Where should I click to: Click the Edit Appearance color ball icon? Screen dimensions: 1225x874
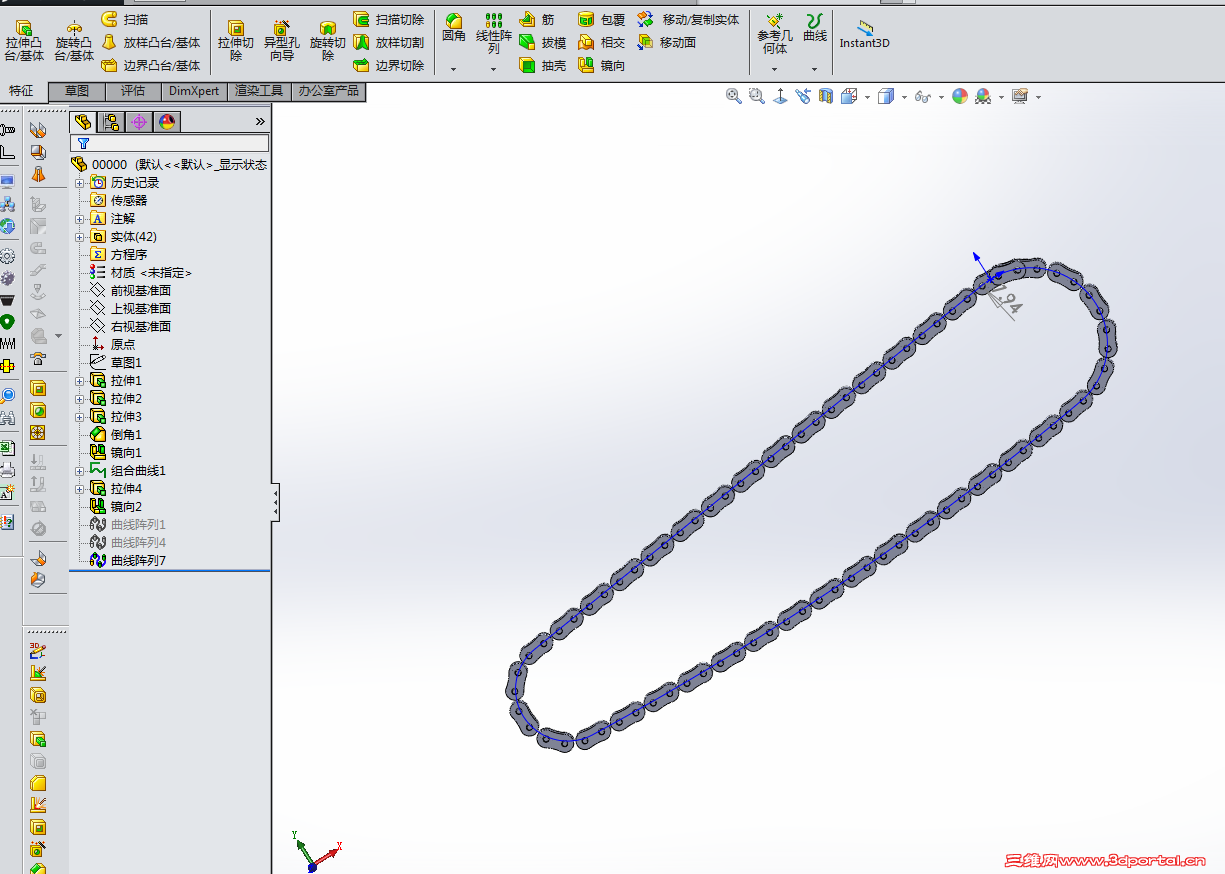pos(960,96)
